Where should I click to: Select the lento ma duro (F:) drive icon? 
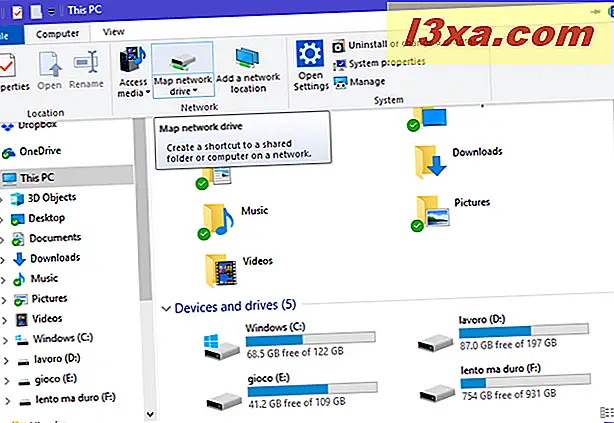click(437, 393)
